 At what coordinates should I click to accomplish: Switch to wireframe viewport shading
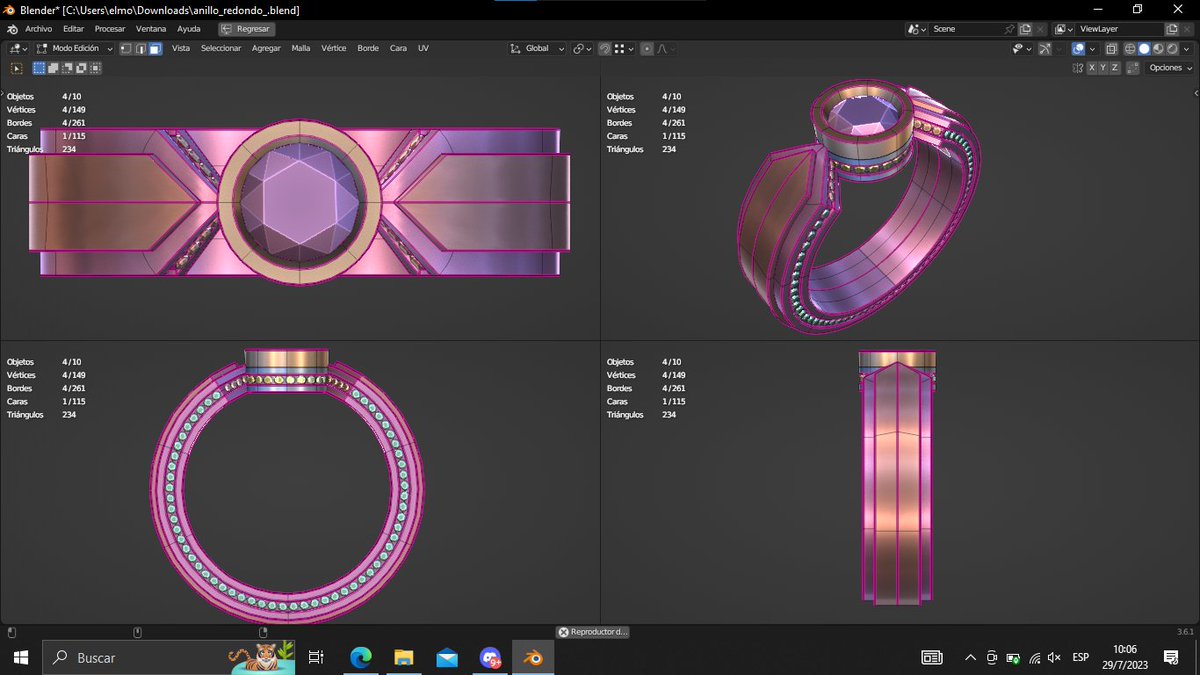[x=1129, y=49]
